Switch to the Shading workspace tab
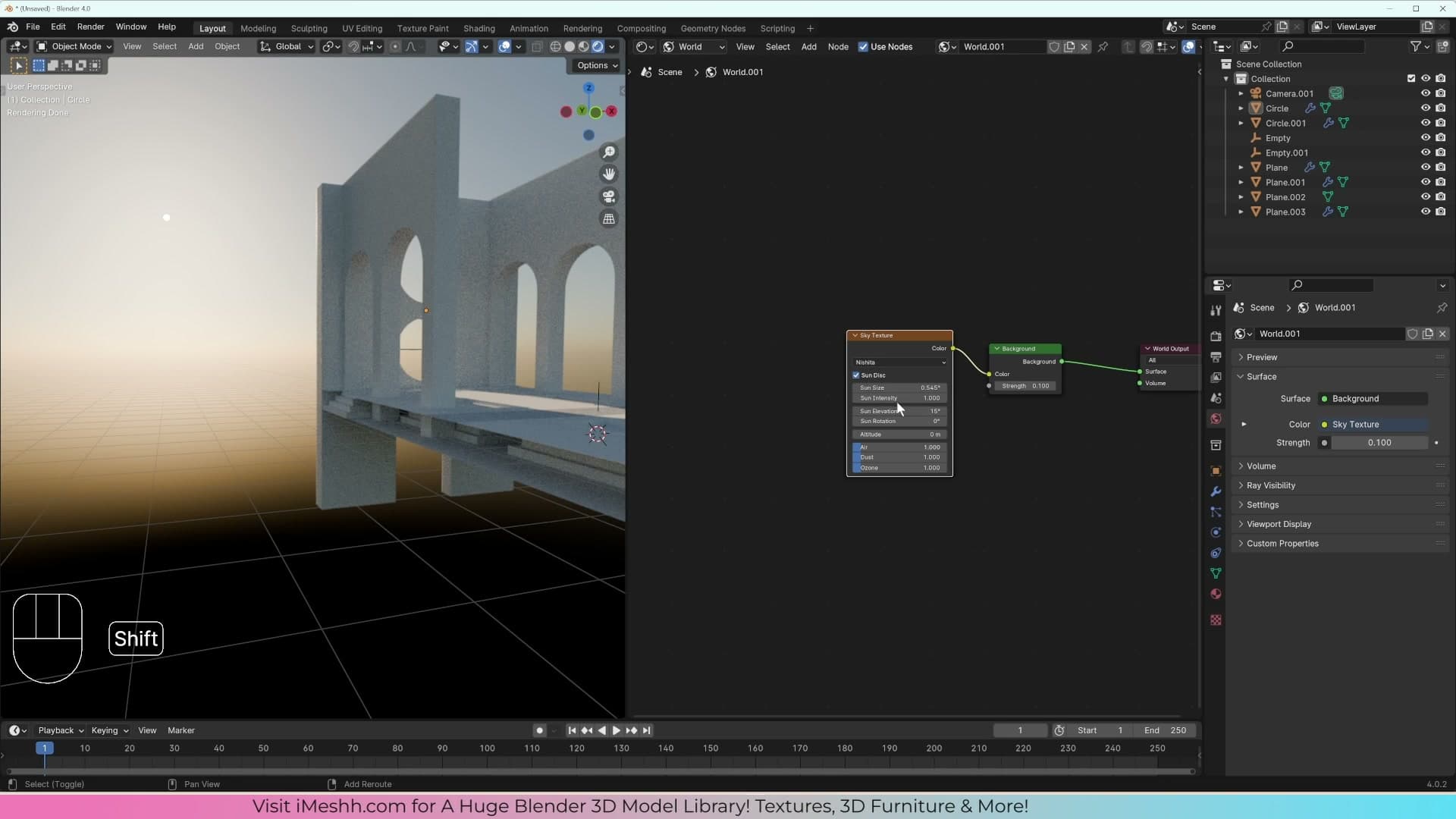The image size is (1456, 819). pyautogui.click(x=479, y=29)
